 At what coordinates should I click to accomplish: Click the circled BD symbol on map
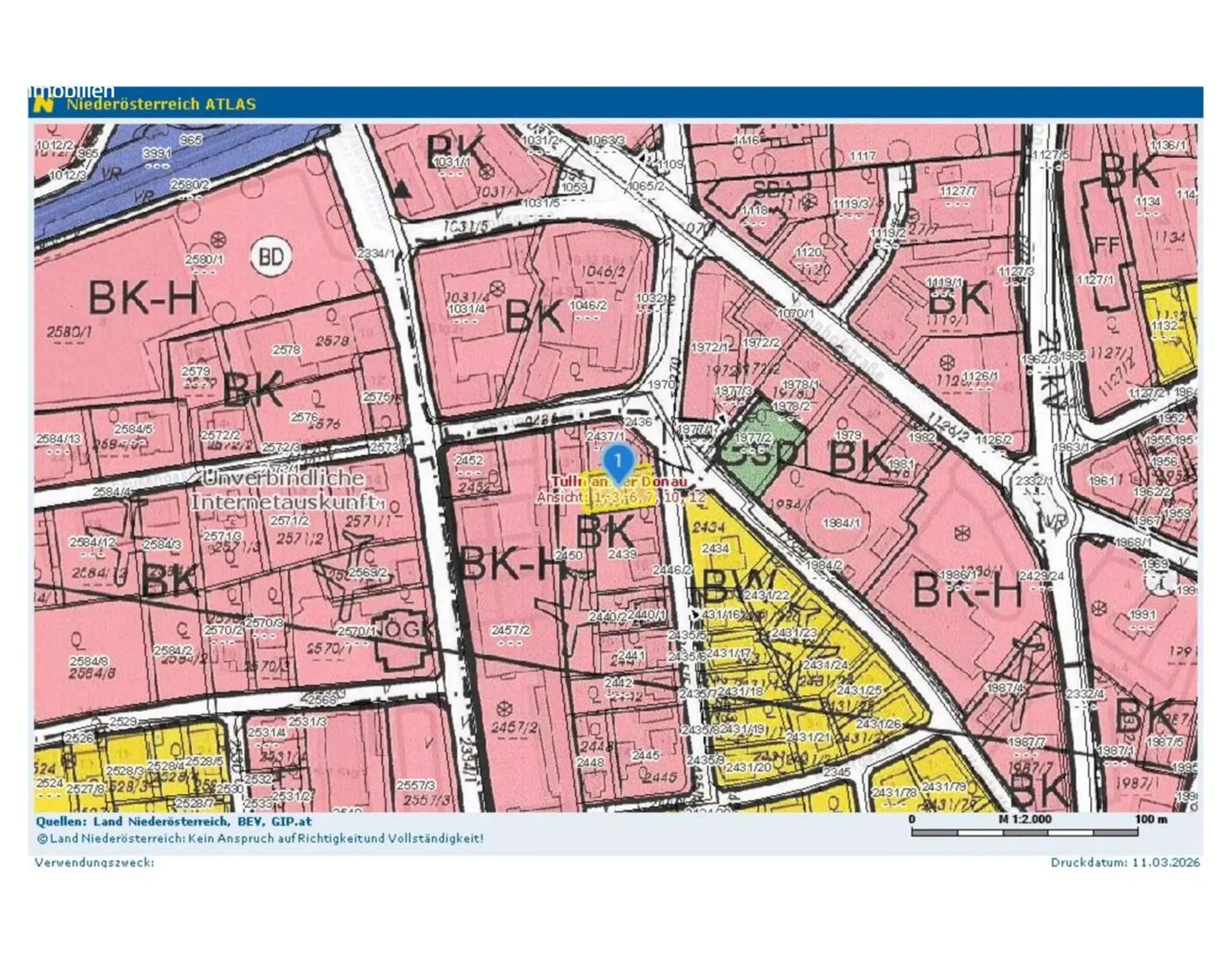coord(271,257)
